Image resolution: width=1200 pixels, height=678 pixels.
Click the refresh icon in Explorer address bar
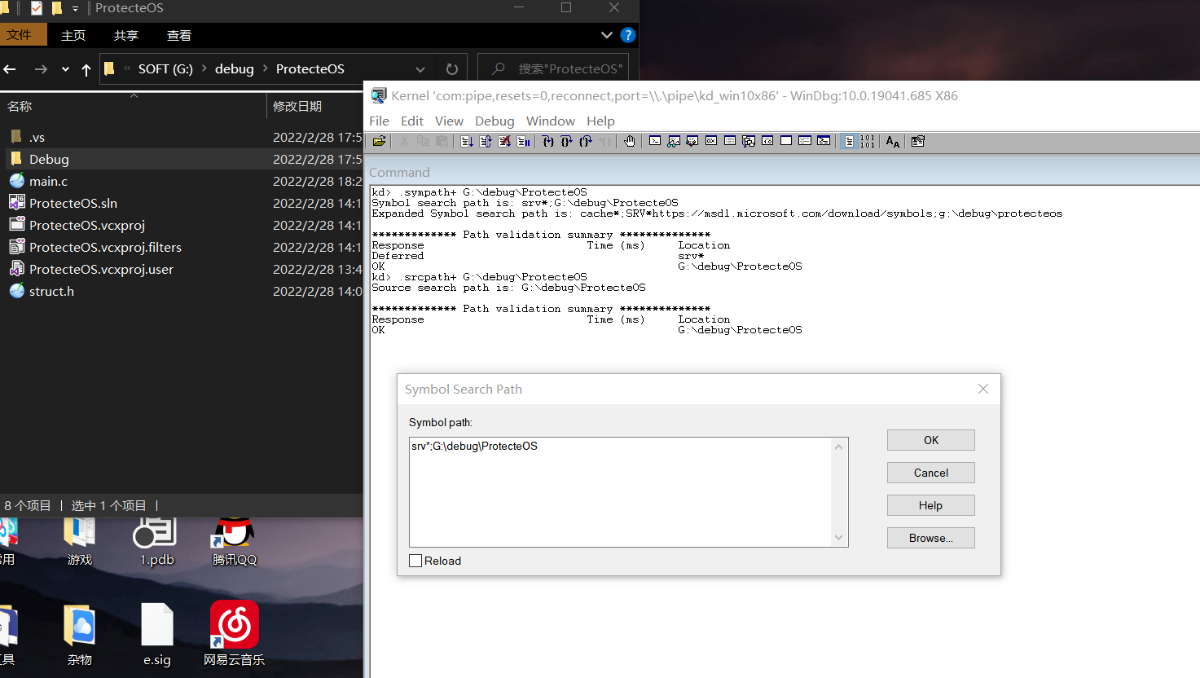451,69
